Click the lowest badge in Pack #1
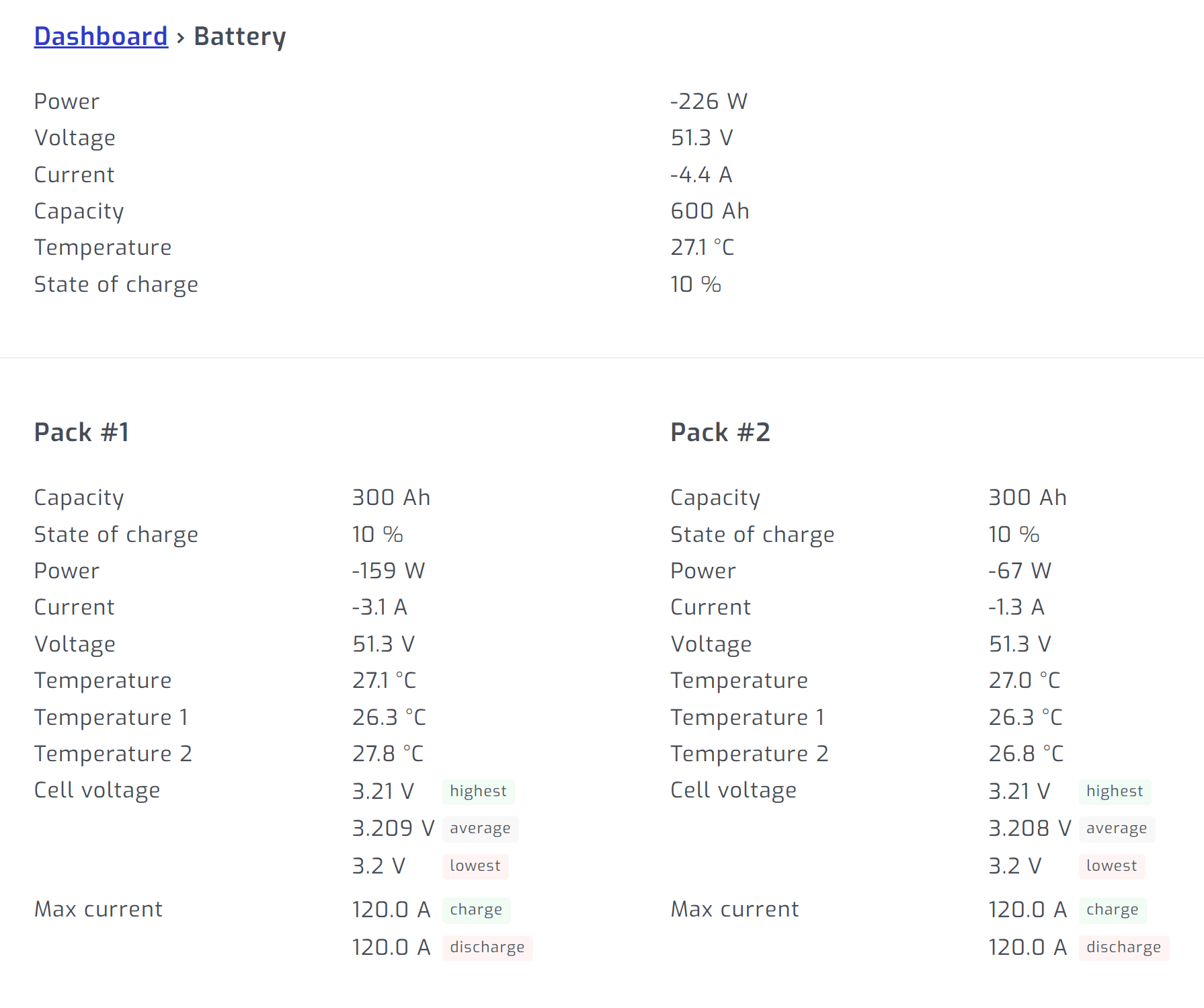The image size is (1204, 1008). (475, 866)
